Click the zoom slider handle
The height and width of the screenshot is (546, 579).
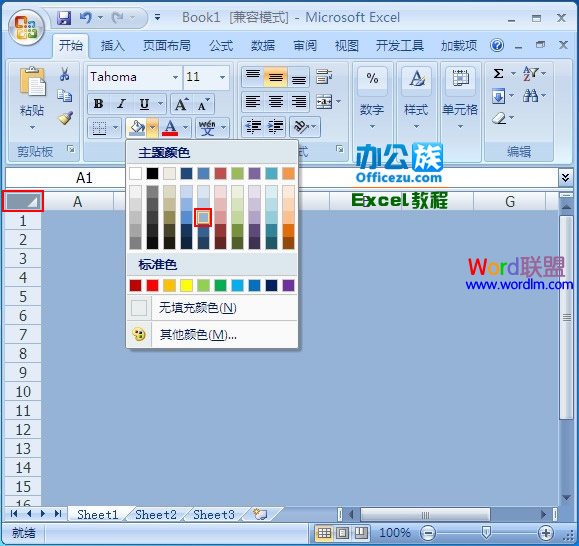pos(486,533)
